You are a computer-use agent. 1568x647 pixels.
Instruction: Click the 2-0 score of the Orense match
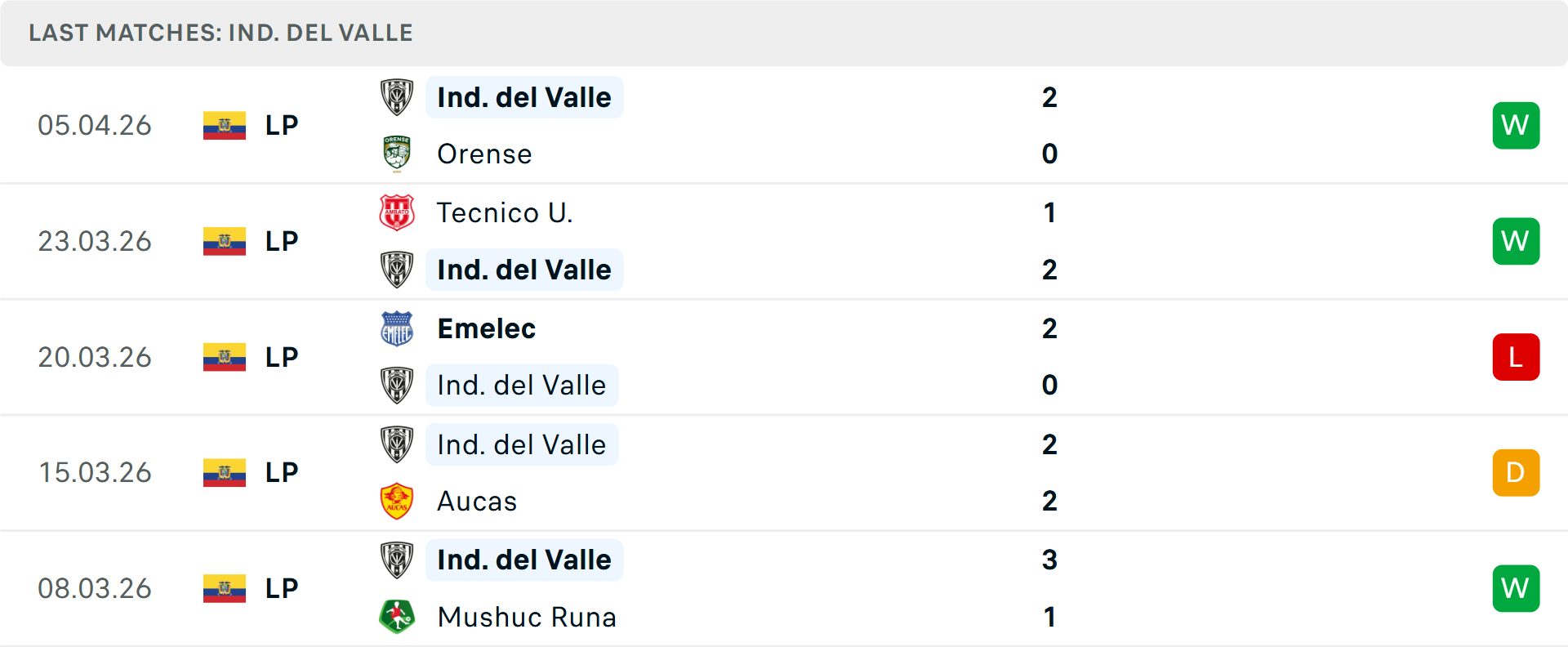[1050, 125]
